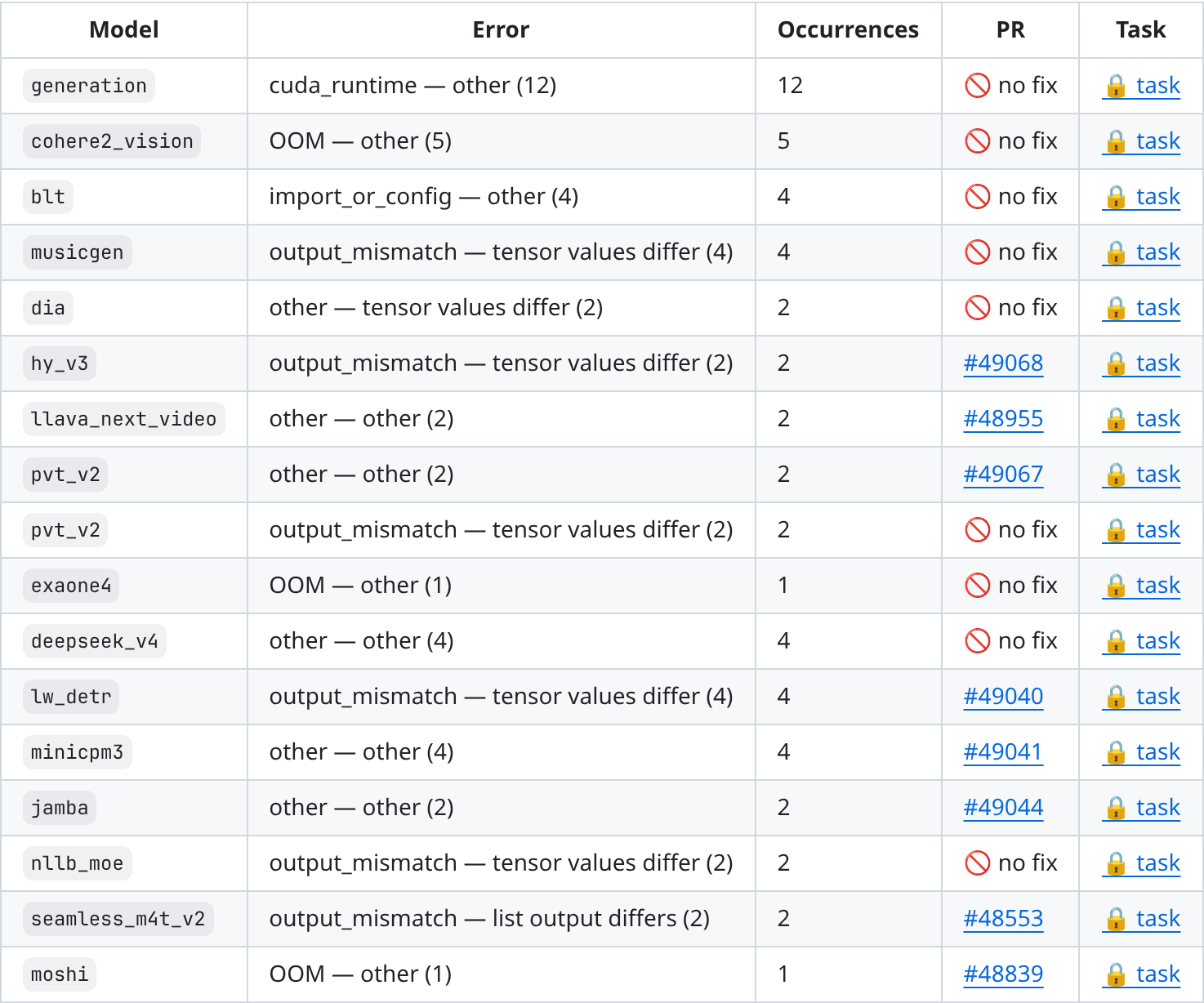1204x1003 pixels.
Task: Click the lock icon in the nllb_moe row
Action: (x=1116, y=863)
